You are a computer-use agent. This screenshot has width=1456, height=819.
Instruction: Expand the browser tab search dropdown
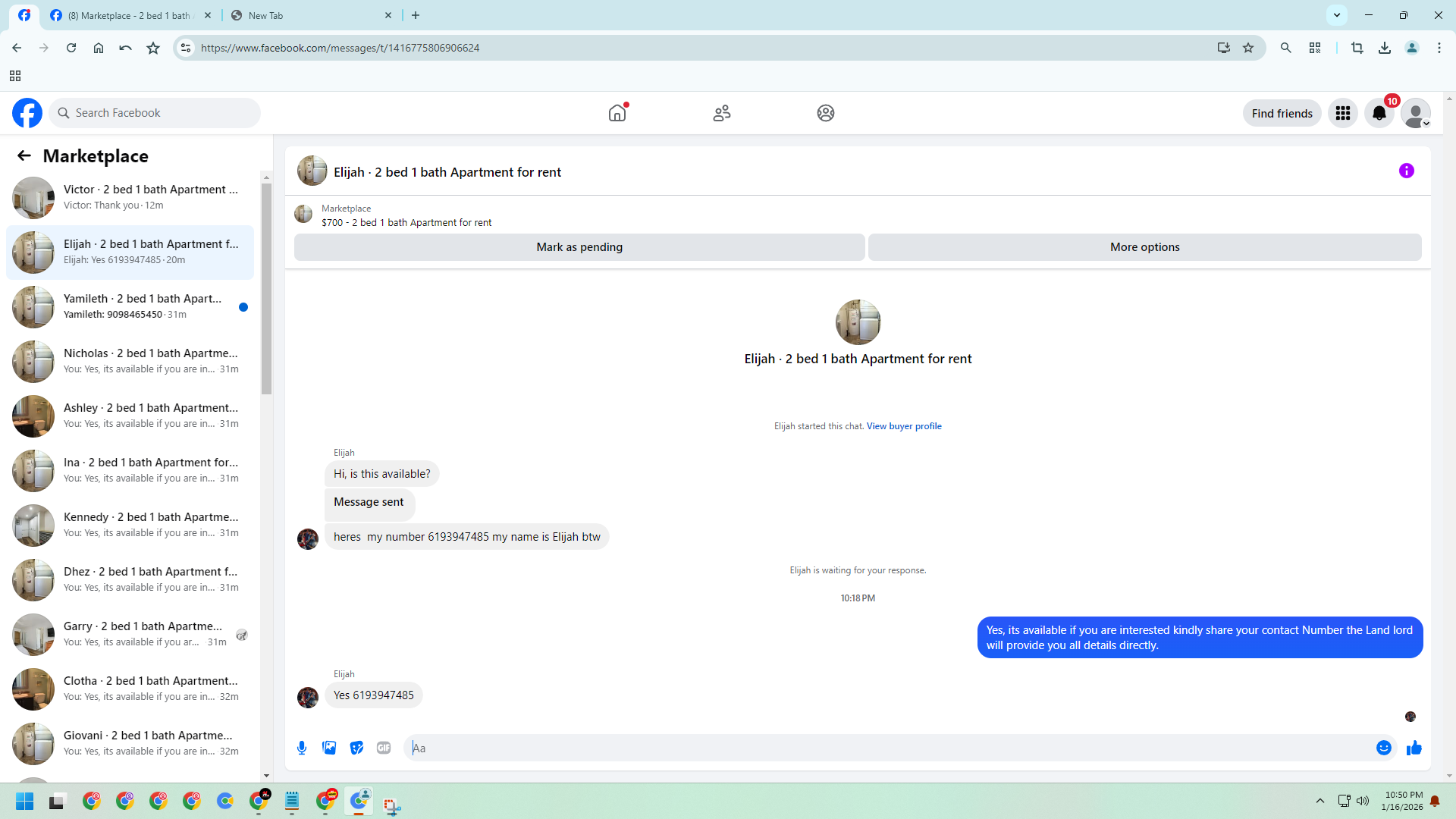pos(1336,15)
